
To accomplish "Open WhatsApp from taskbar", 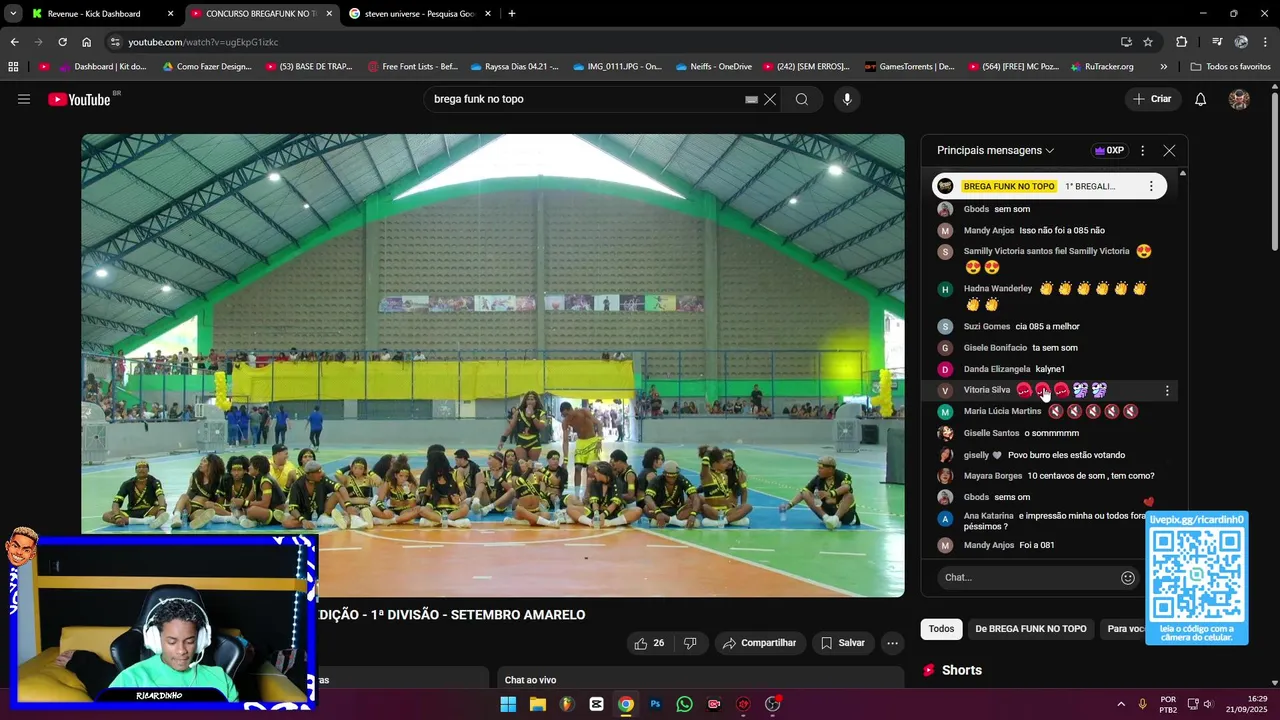I will (x=684, y=704).
